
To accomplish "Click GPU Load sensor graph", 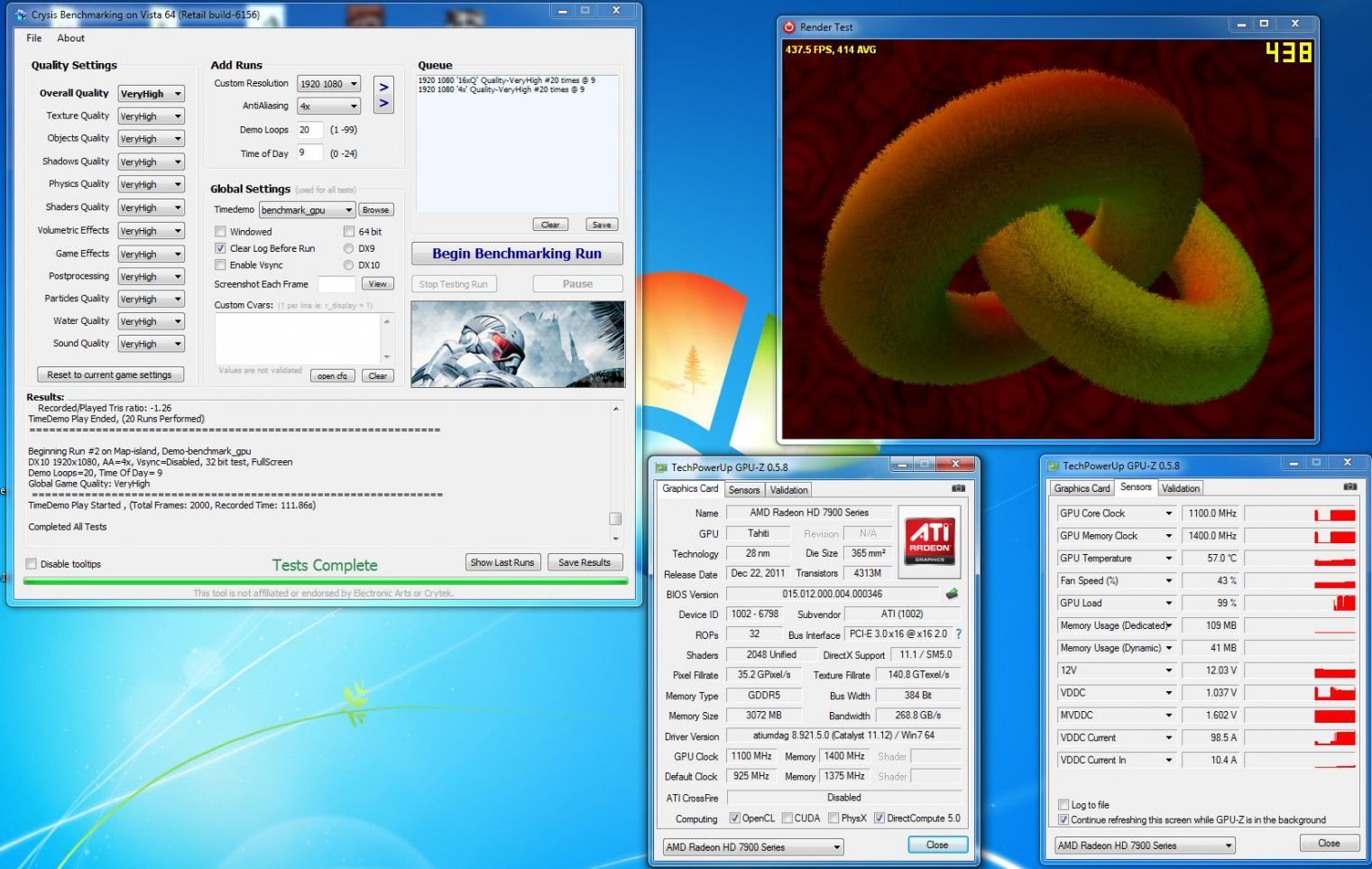I will 1300,603.
